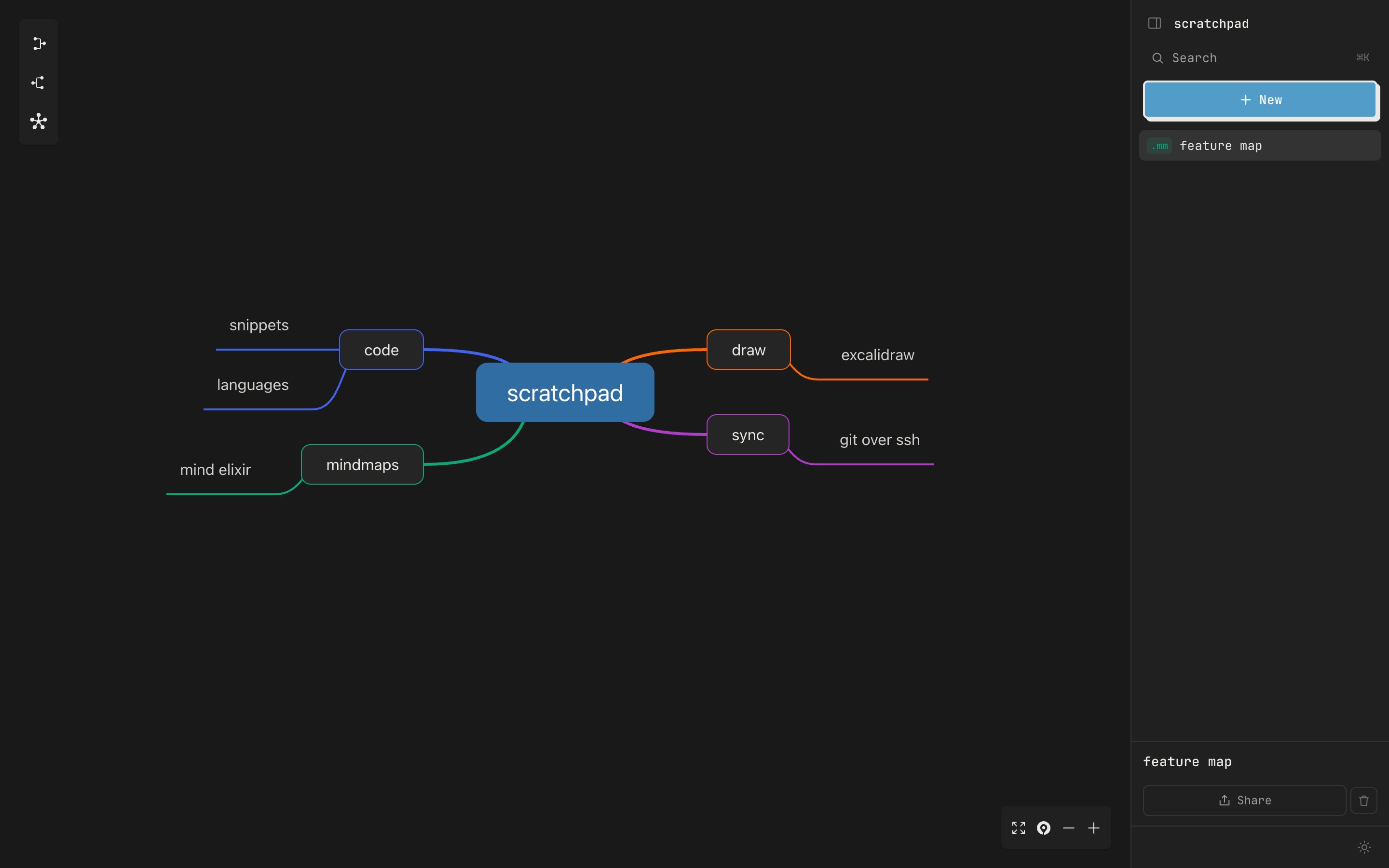Click the excalidraw leaf node
The width and height of the screenshot is (1389, 868).
tap(878, 355)
